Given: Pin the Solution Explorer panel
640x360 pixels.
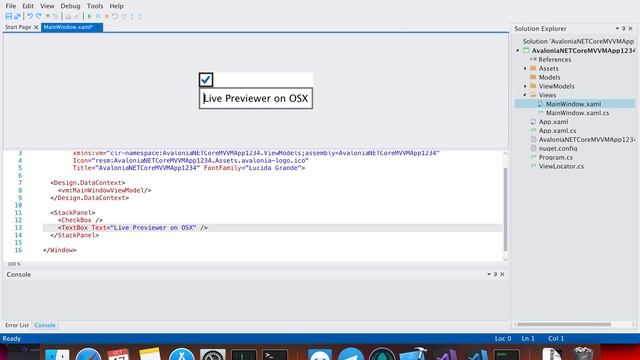Looking at the screenshot, I should pos(624,29).
